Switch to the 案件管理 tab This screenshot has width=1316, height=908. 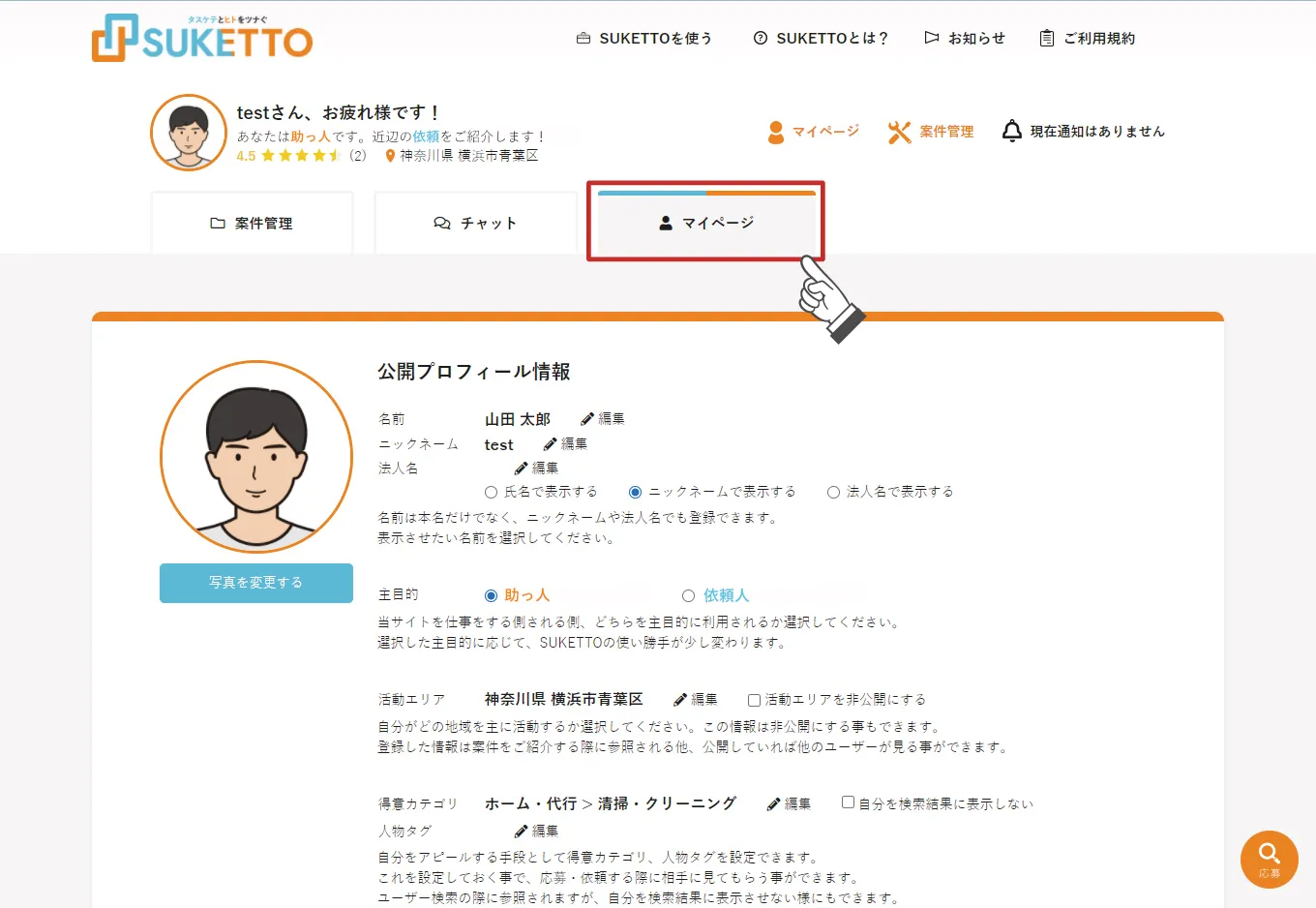pyautogui.click(x=252, y=223)
